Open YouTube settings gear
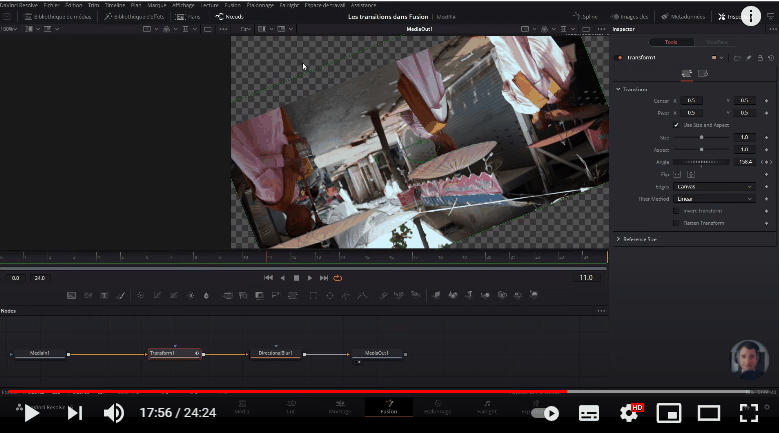 pyautogui.click(x=630, y=413)
